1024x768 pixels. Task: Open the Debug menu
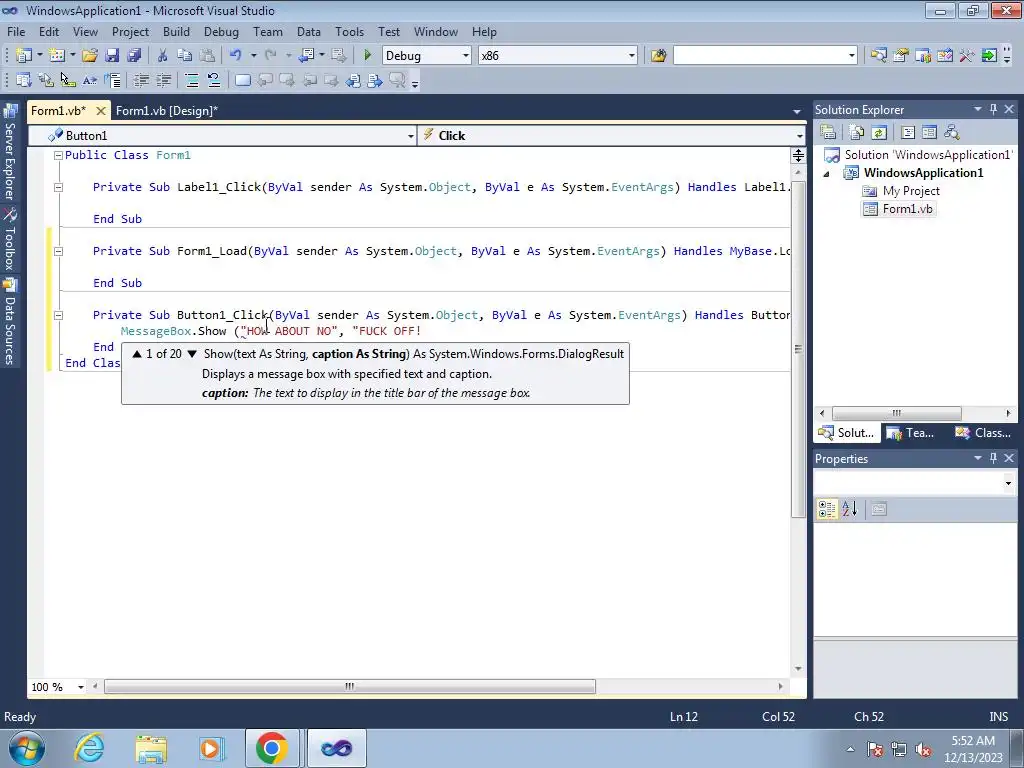(x=221, y=31)
